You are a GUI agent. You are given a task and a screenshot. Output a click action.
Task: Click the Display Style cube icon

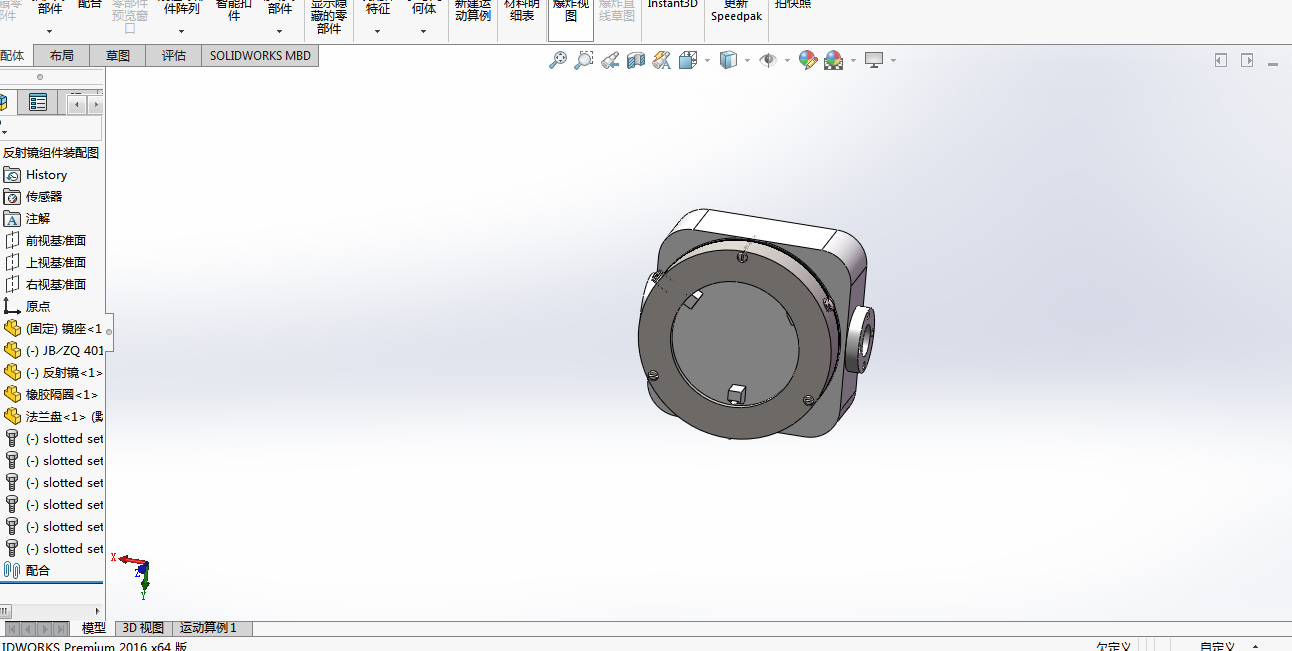coord(728,60)
